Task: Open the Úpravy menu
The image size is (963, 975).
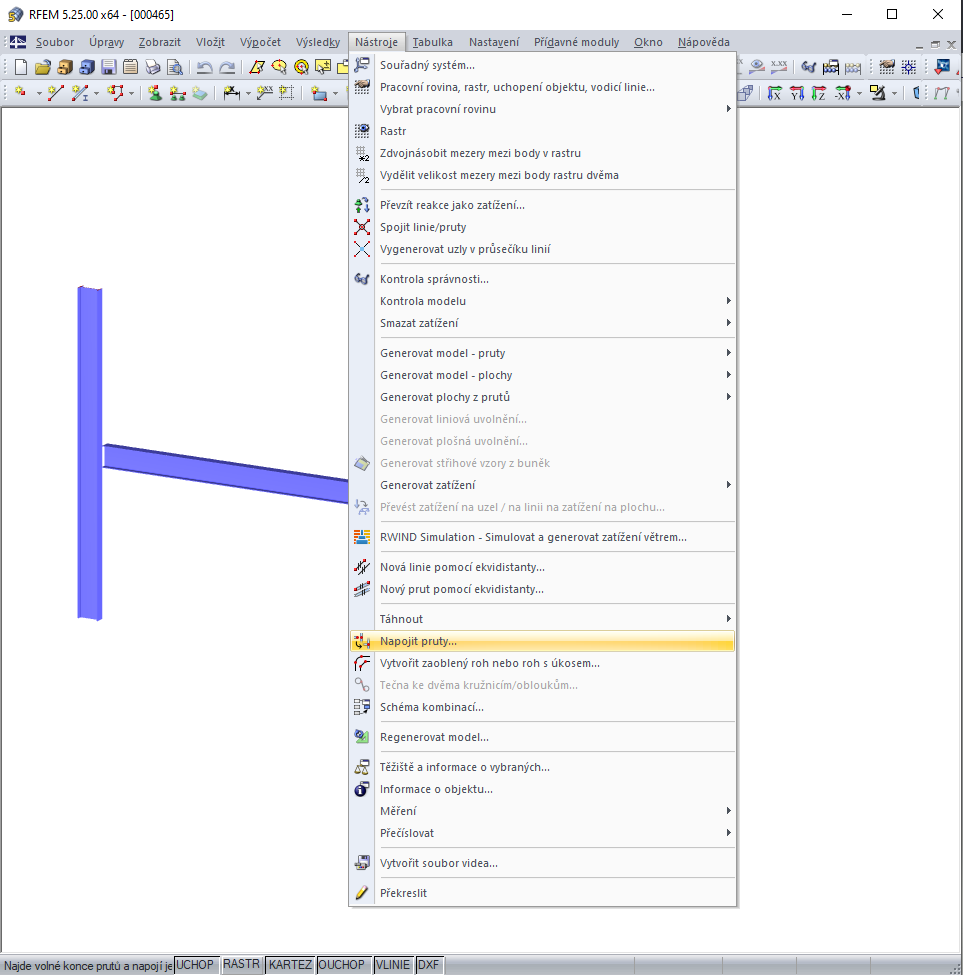Action: point(106,42)
